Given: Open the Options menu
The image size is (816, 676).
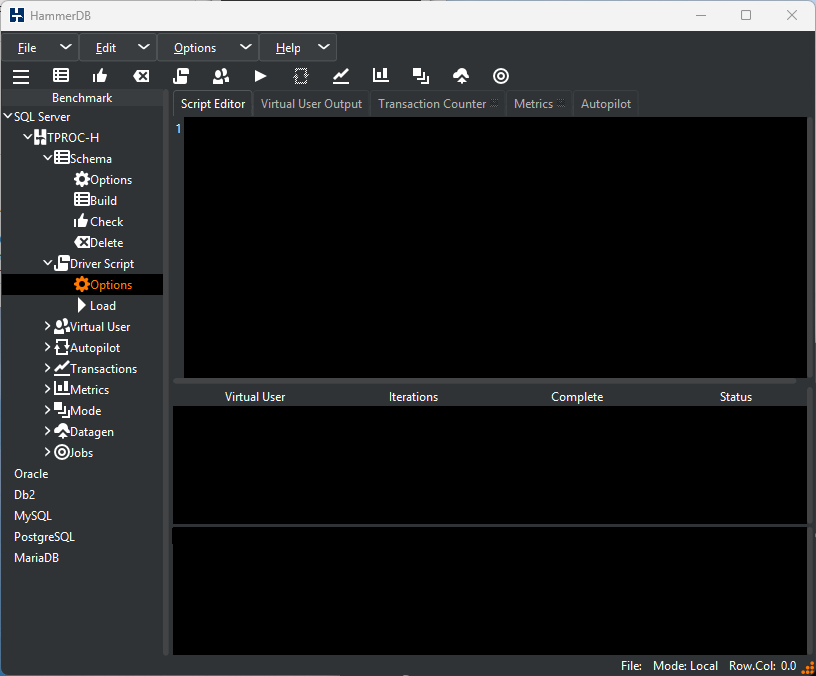Looking at the screenshot, I should point(208,48).
